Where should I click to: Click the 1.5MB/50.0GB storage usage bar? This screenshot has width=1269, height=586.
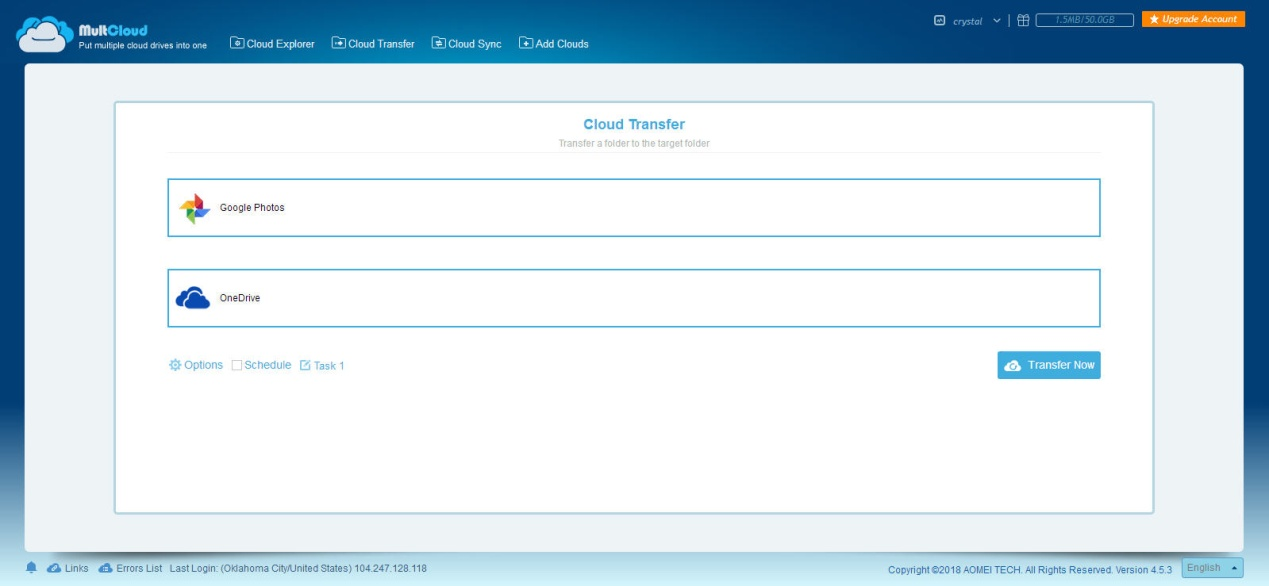[1085, 20]
